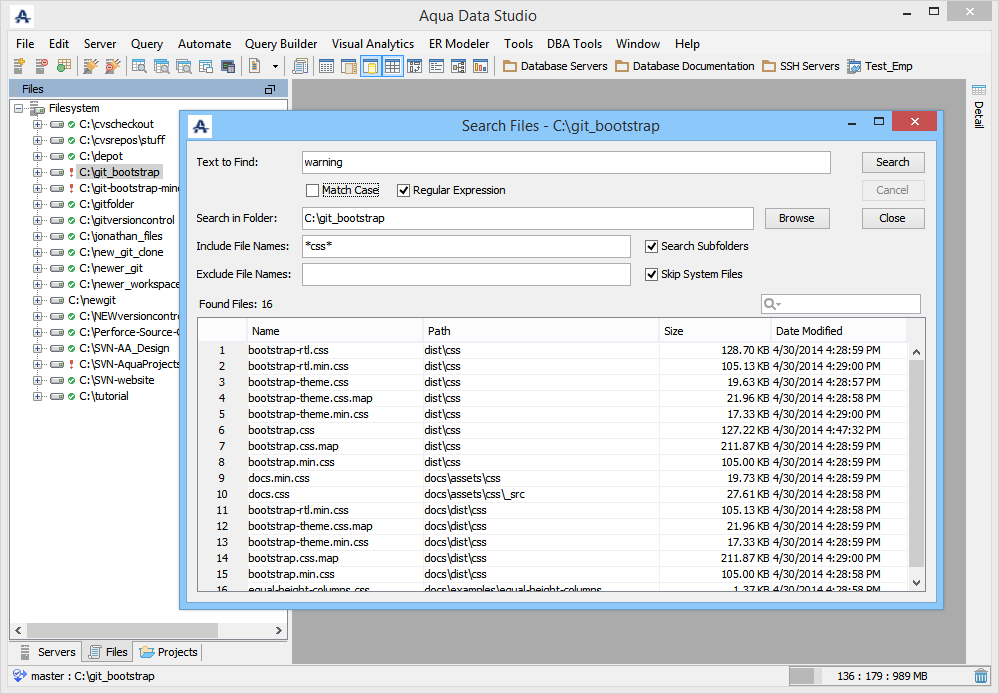999x694 pixels.
Task: Open the Query Builder menu
Action: 281,44
